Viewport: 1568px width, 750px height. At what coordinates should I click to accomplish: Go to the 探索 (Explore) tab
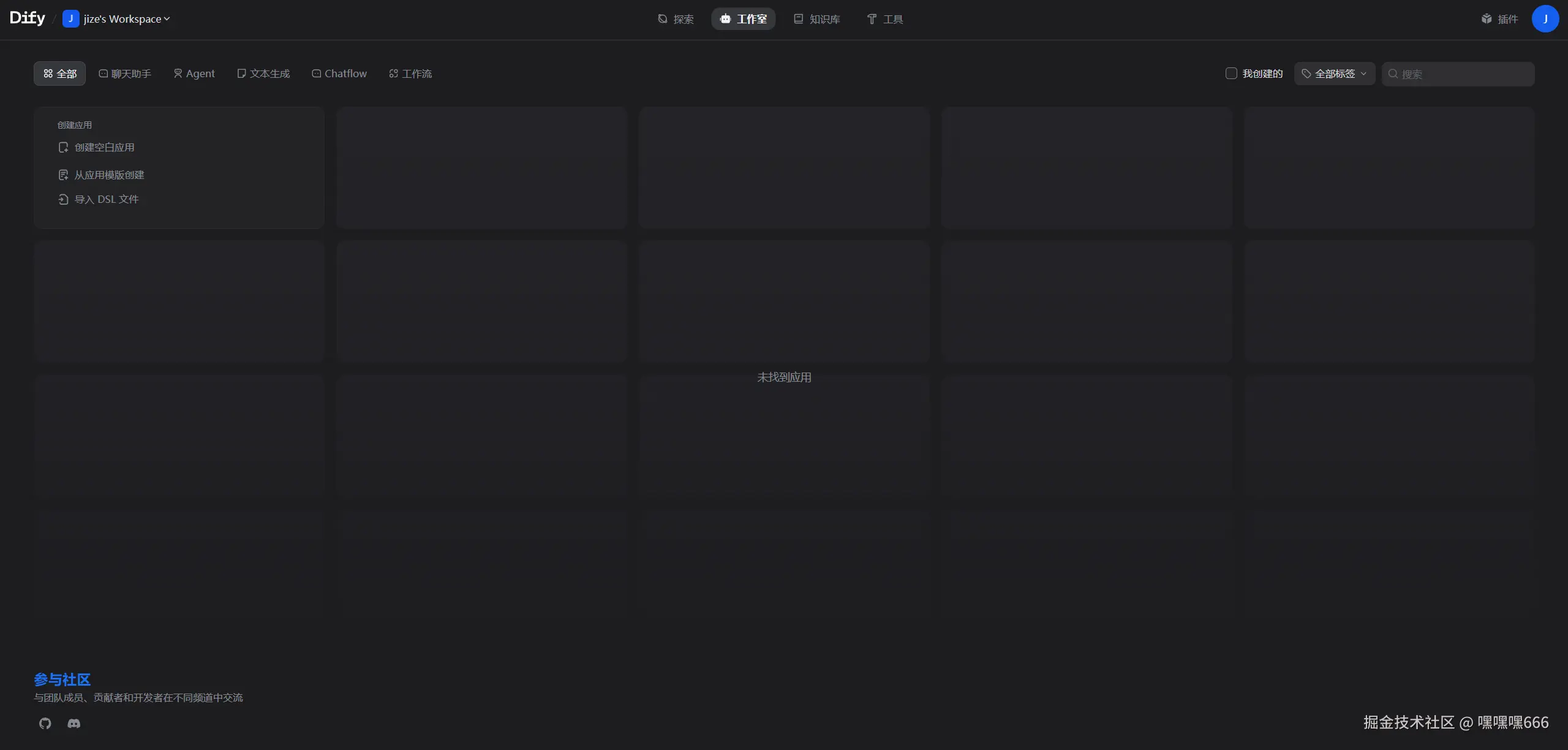point(676,19)
